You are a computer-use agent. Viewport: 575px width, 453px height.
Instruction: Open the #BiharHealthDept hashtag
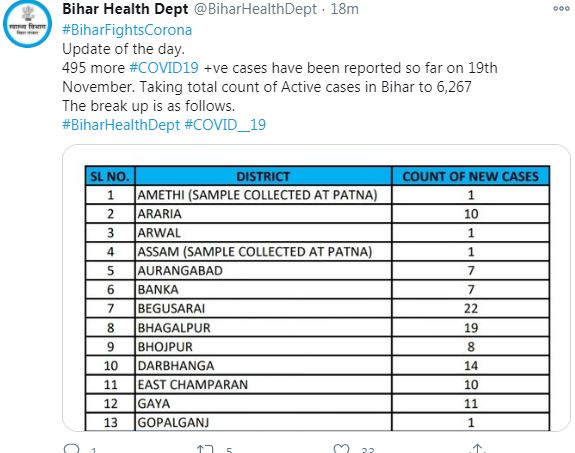(121, 125)
